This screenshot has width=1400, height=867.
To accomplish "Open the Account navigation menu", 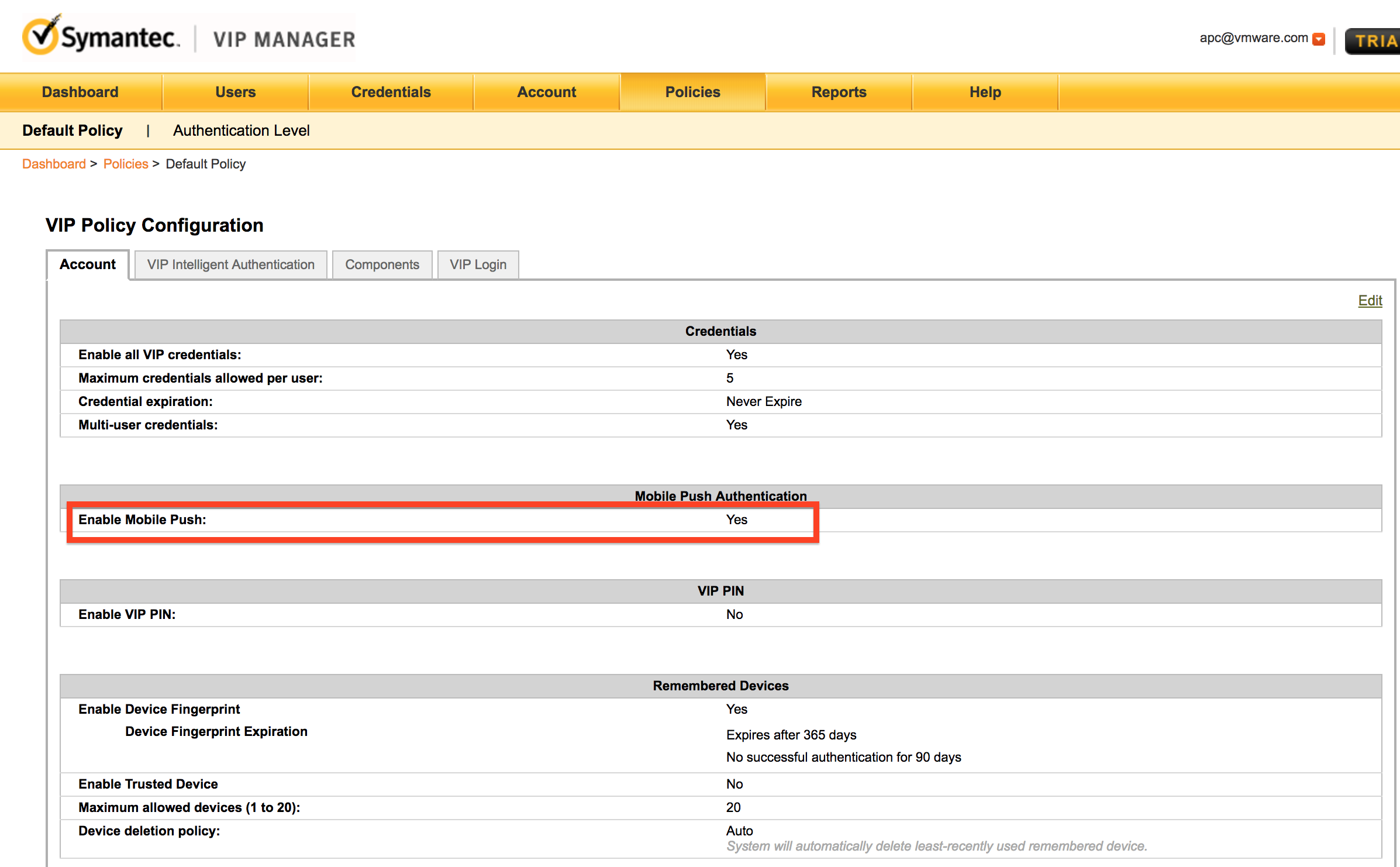I will pos(546,92).
